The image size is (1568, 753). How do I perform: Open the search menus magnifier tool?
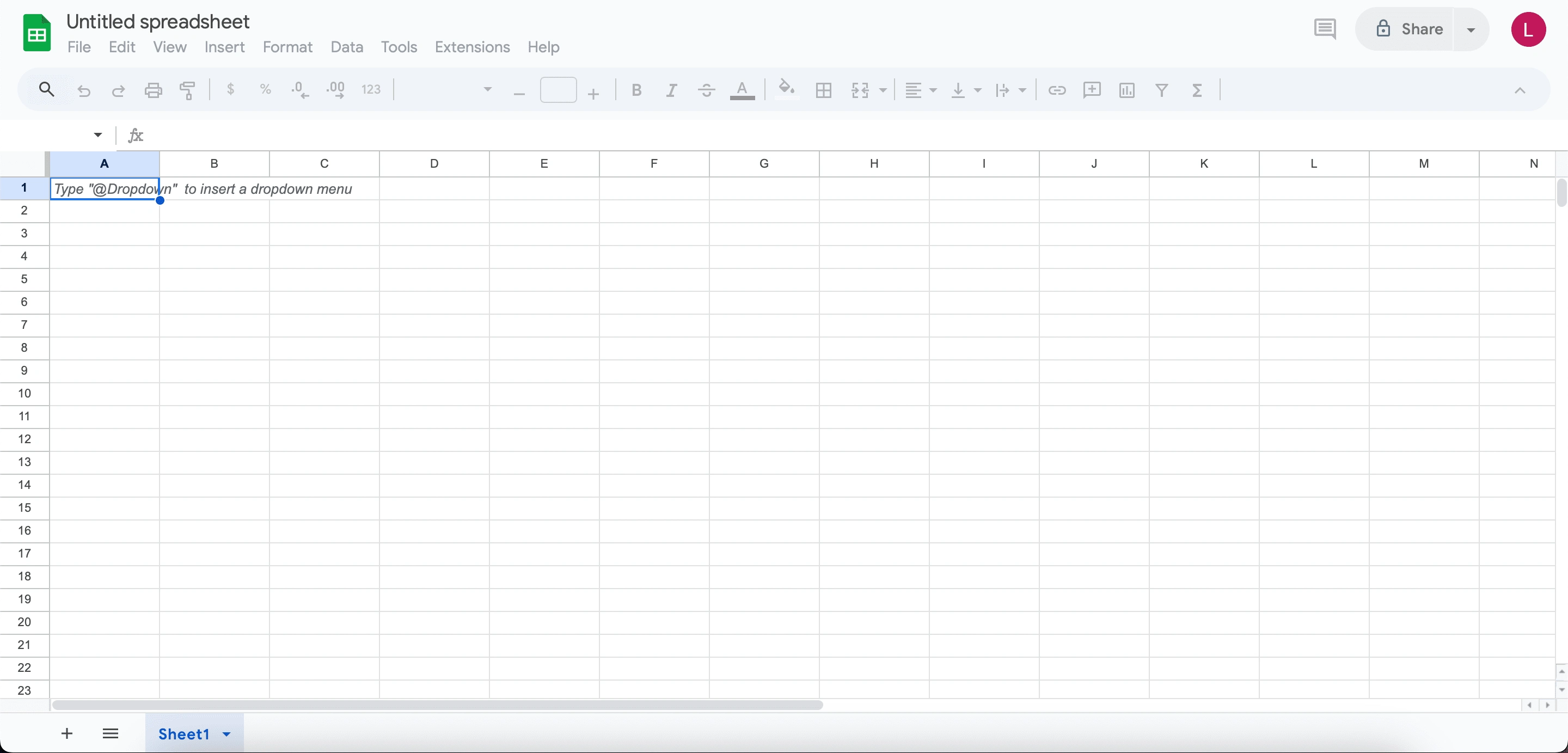pos(46,89)
